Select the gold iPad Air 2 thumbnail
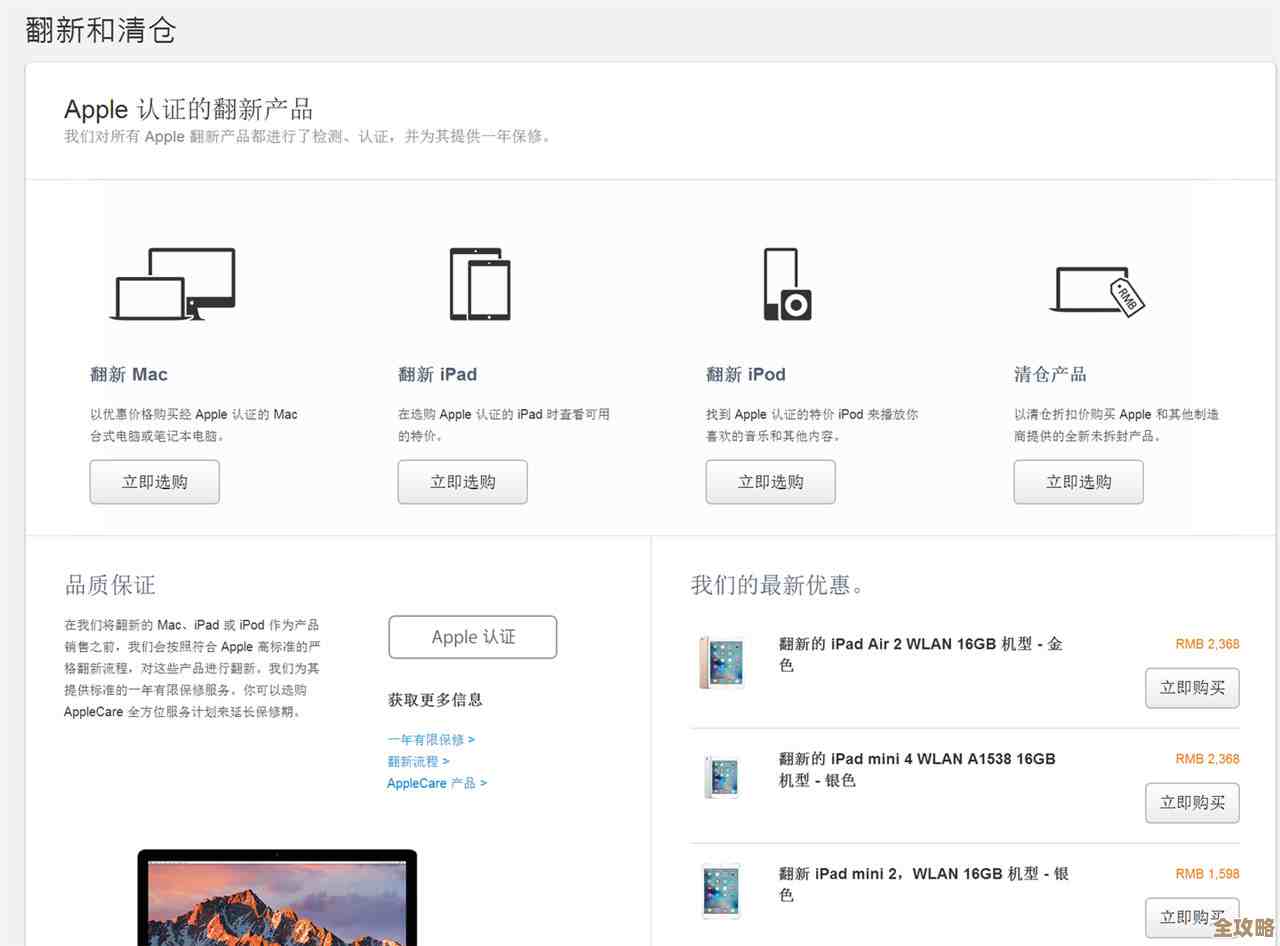 pos(721,662)
